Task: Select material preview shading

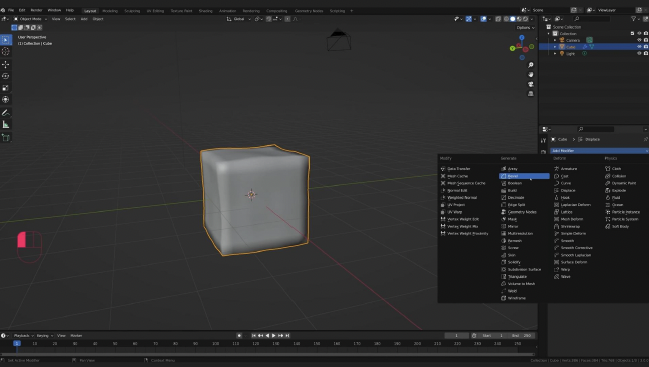Action: click(519, 19)
